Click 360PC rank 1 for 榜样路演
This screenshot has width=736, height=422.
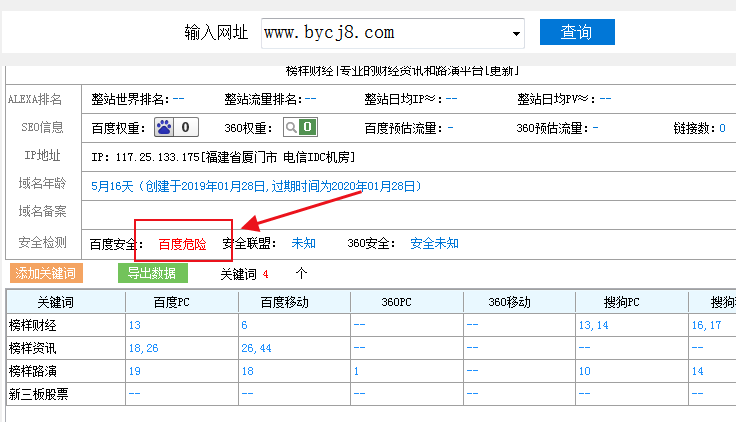click(357, 371)
